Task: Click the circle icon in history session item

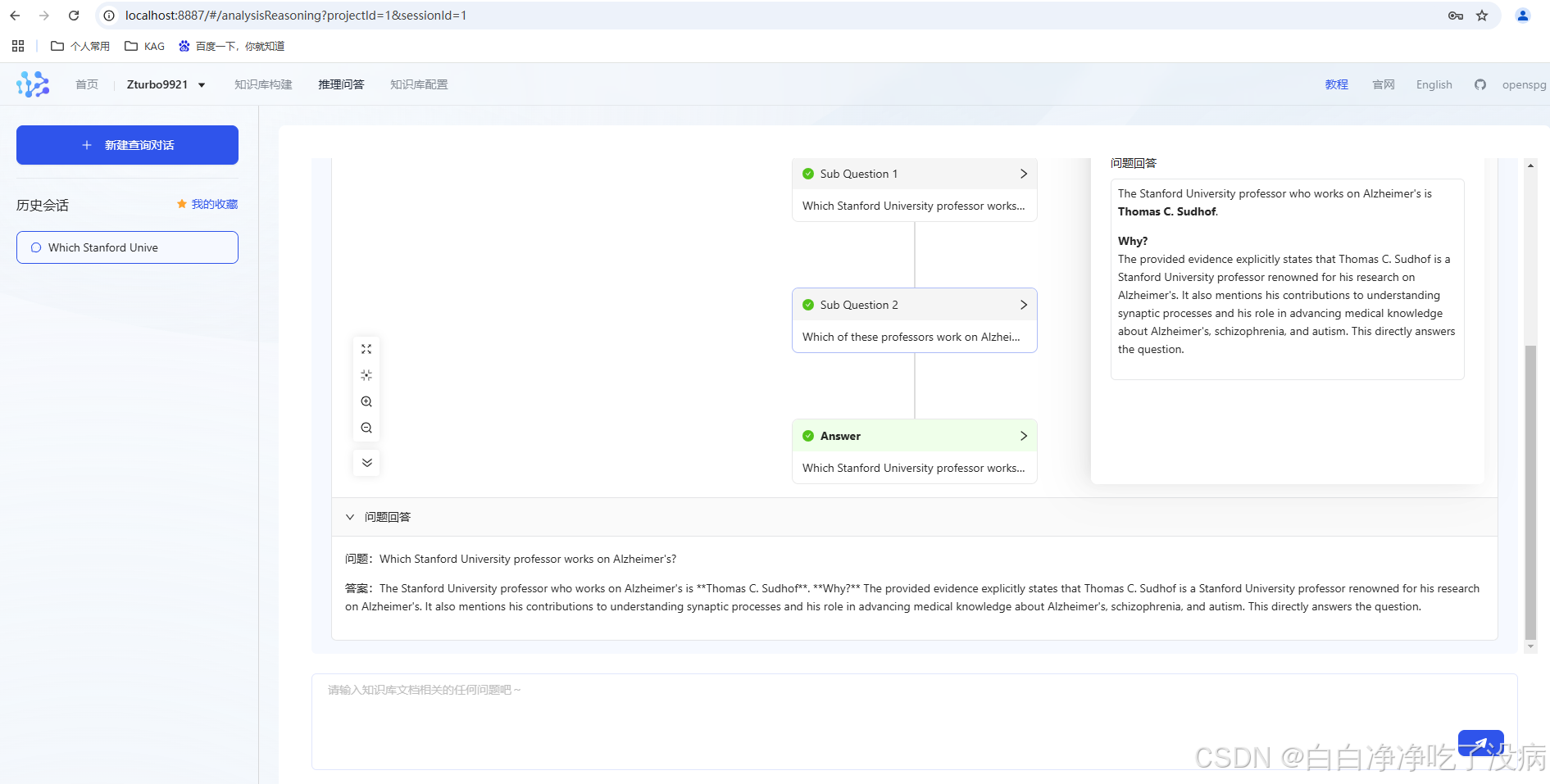Action: click(x=36, y=247)
